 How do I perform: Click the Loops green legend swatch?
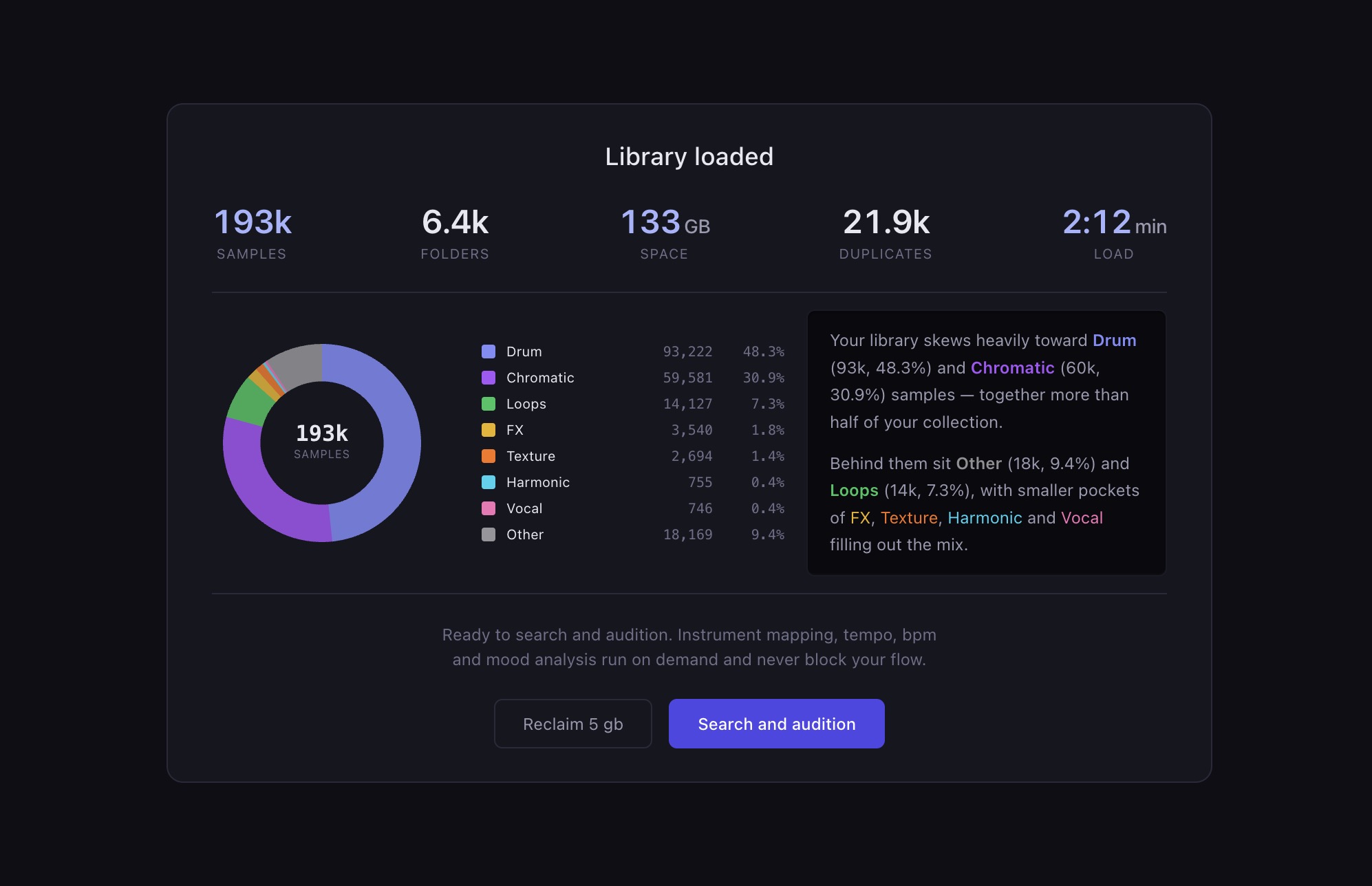(x=489, y=404)
